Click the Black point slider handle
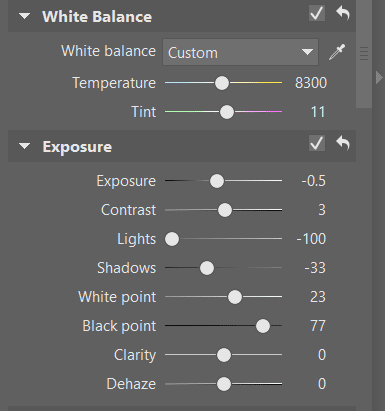Viewport: 385px width, 411px height. (x=263, y=326)
